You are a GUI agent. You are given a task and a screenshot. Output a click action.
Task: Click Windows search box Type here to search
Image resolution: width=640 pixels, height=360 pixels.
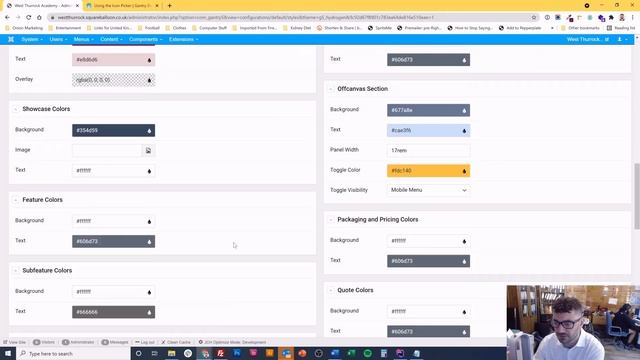(x=73, y=353)
